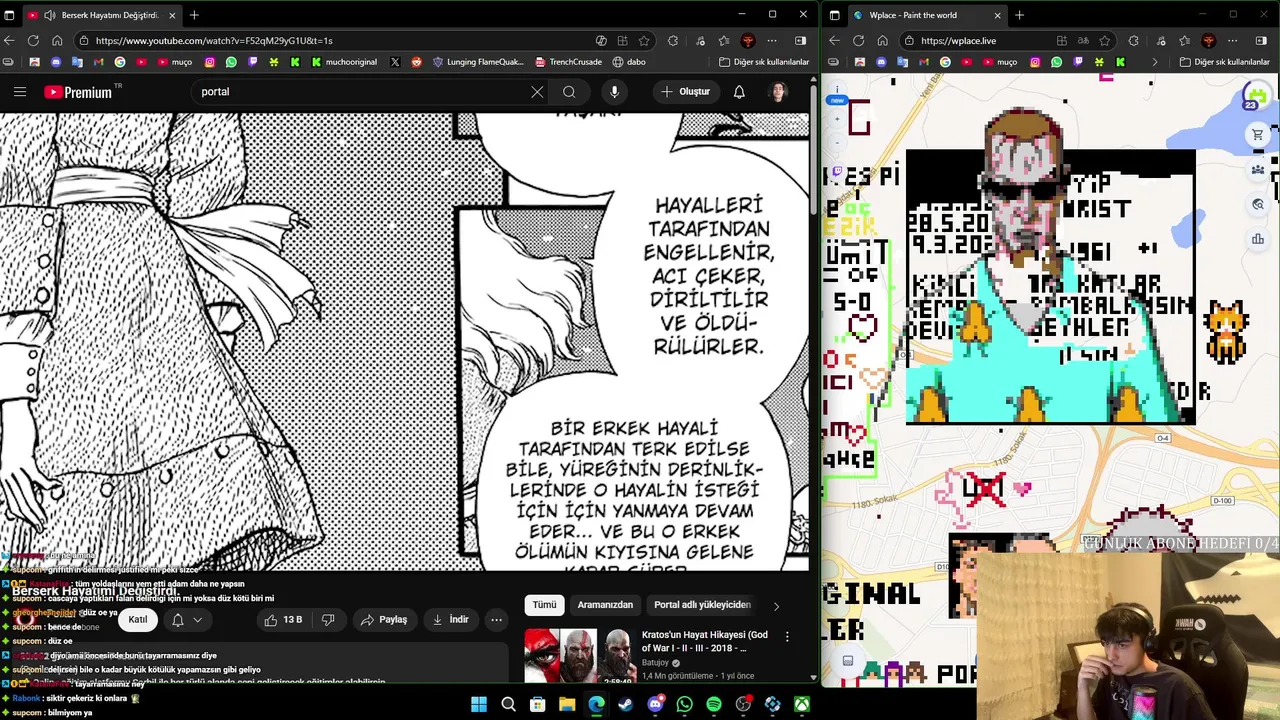Select the Aramanızdan filter chip
Image resolution: width=1280 pixels, height=720 pixels.
pos(605,605)
